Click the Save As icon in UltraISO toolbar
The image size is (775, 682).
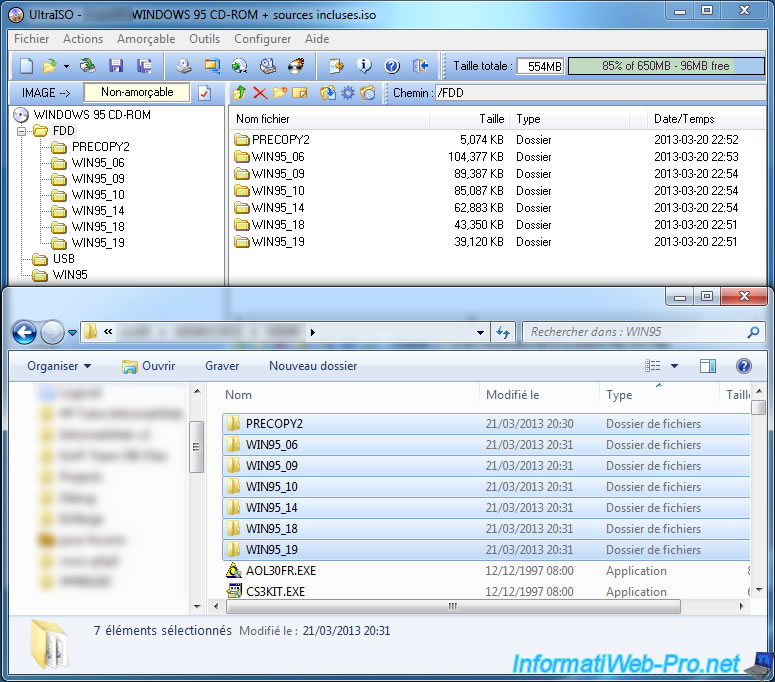[144, 66]
